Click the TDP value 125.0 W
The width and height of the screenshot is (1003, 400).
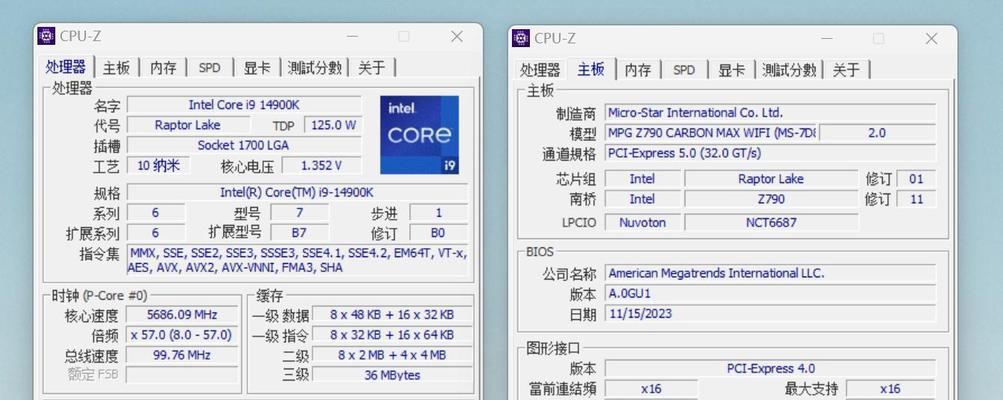pyautogui.click(x=333, y=125)
